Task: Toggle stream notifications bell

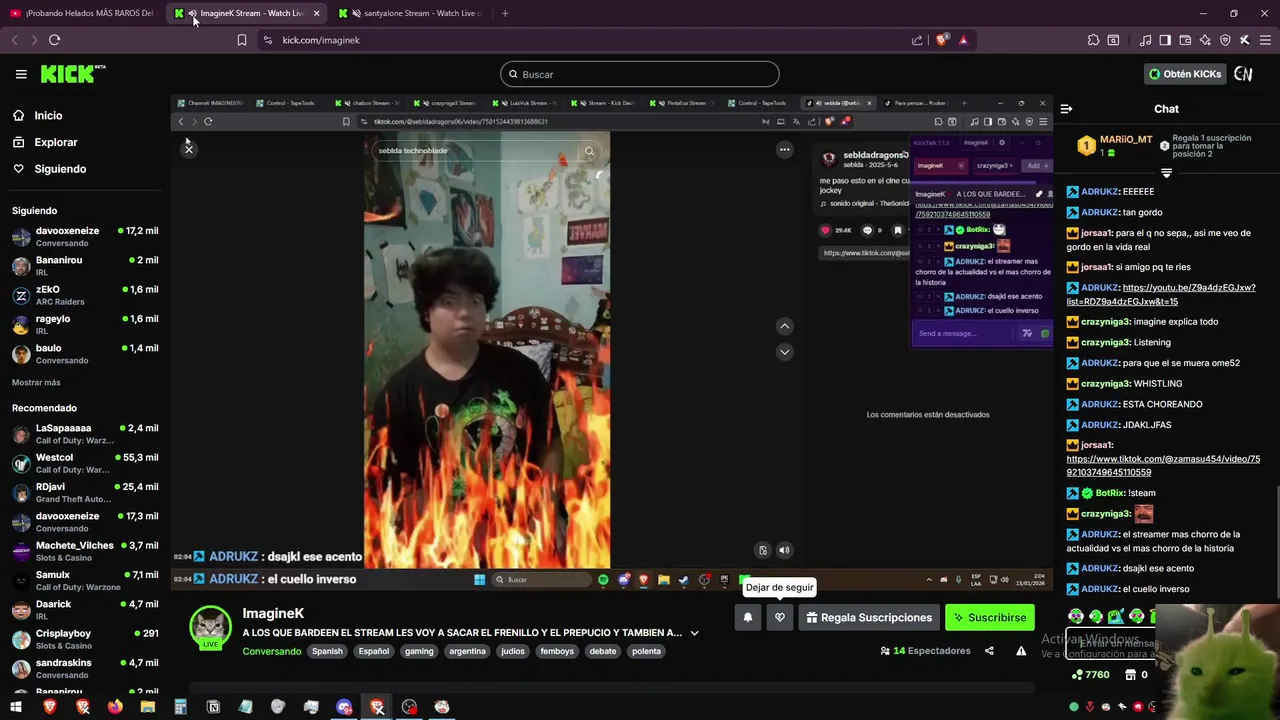Action: (x=747, y=618)
